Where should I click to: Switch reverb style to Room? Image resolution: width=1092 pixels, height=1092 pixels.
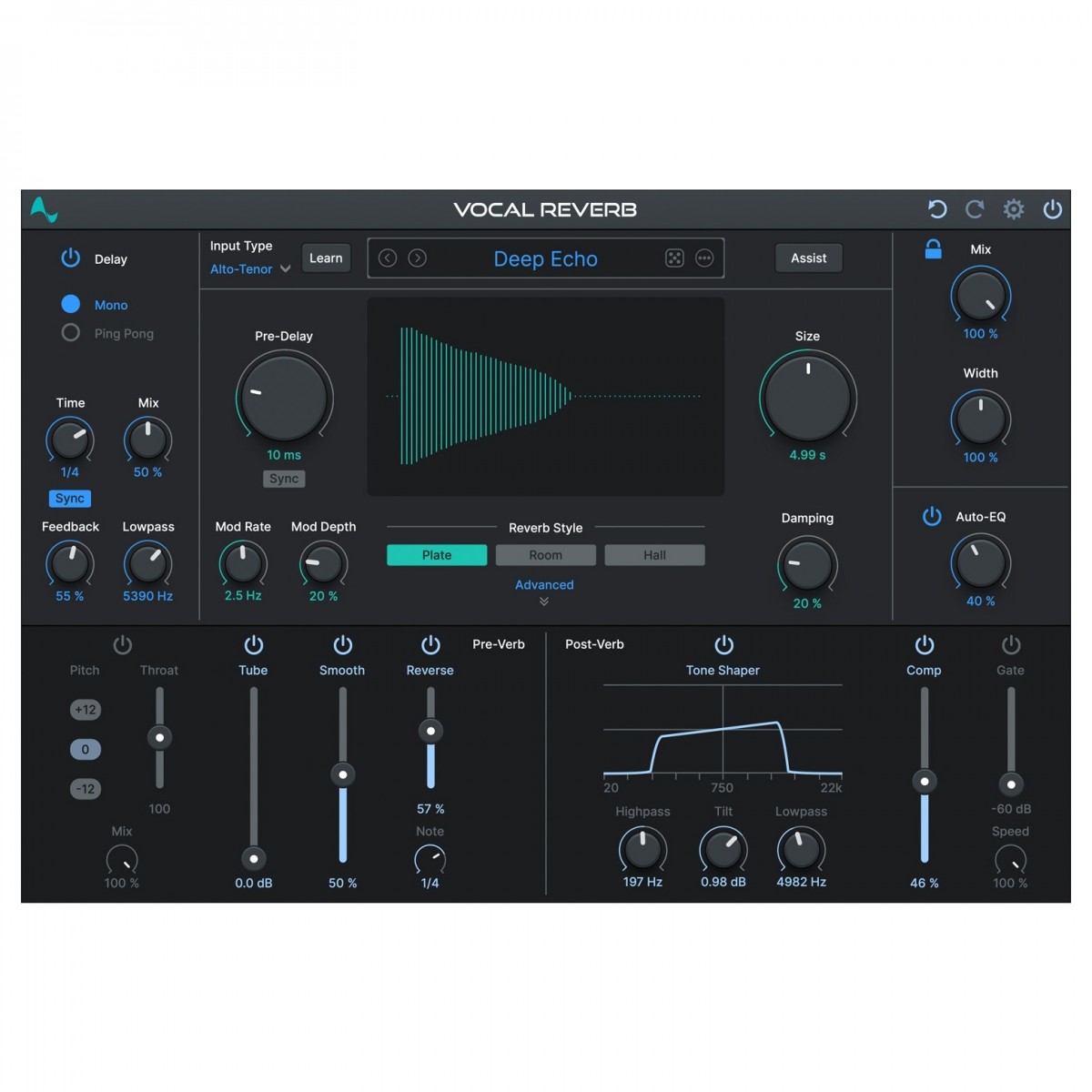[x=545, y=555]
